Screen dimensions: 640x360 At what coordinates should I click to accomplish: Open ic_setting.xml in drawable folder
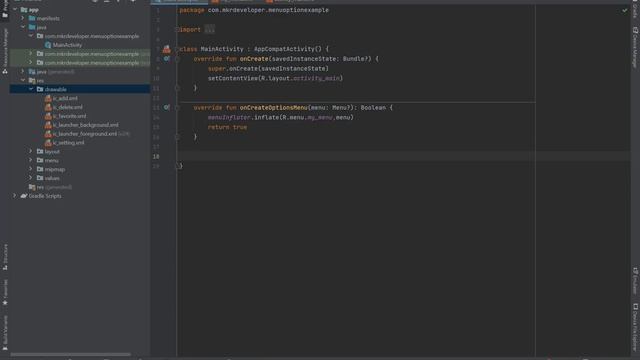(68, 143)
